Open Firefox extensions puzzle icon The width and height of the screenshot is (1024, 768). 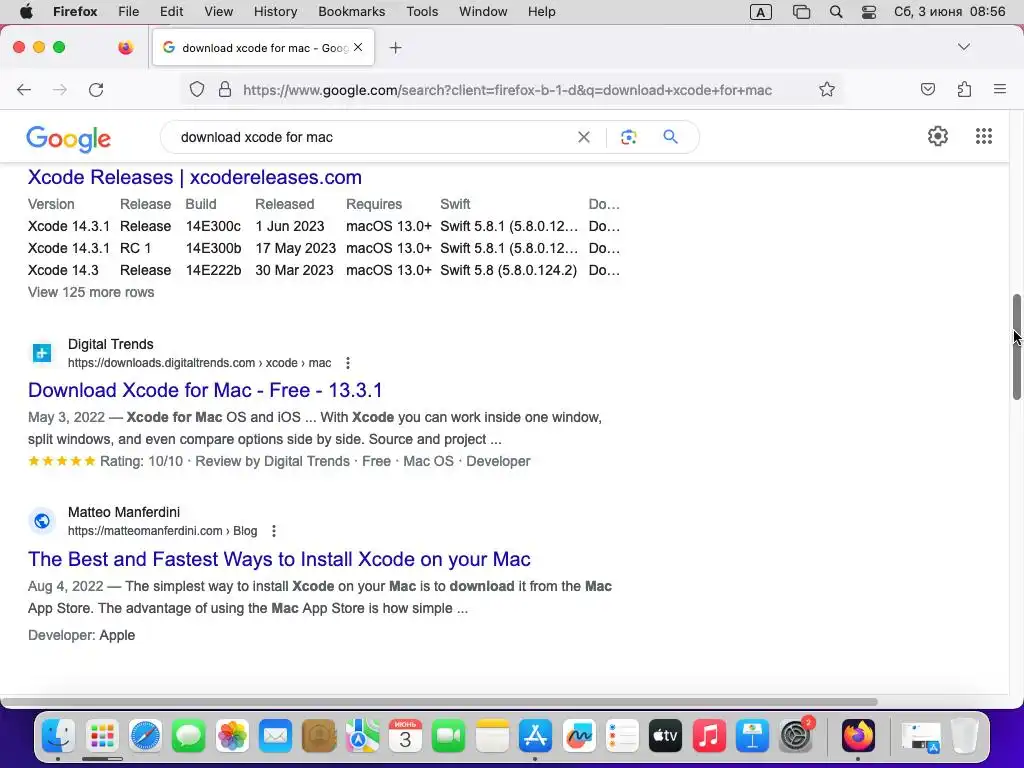pos(964,89)
